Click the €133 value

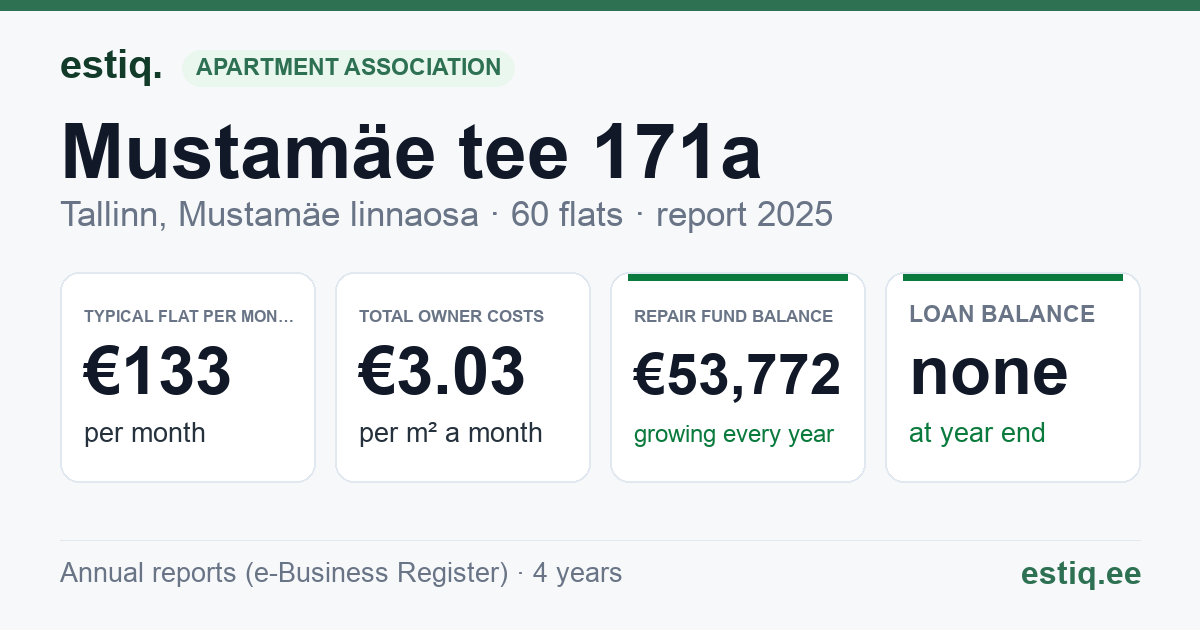[x=158, y=372]
